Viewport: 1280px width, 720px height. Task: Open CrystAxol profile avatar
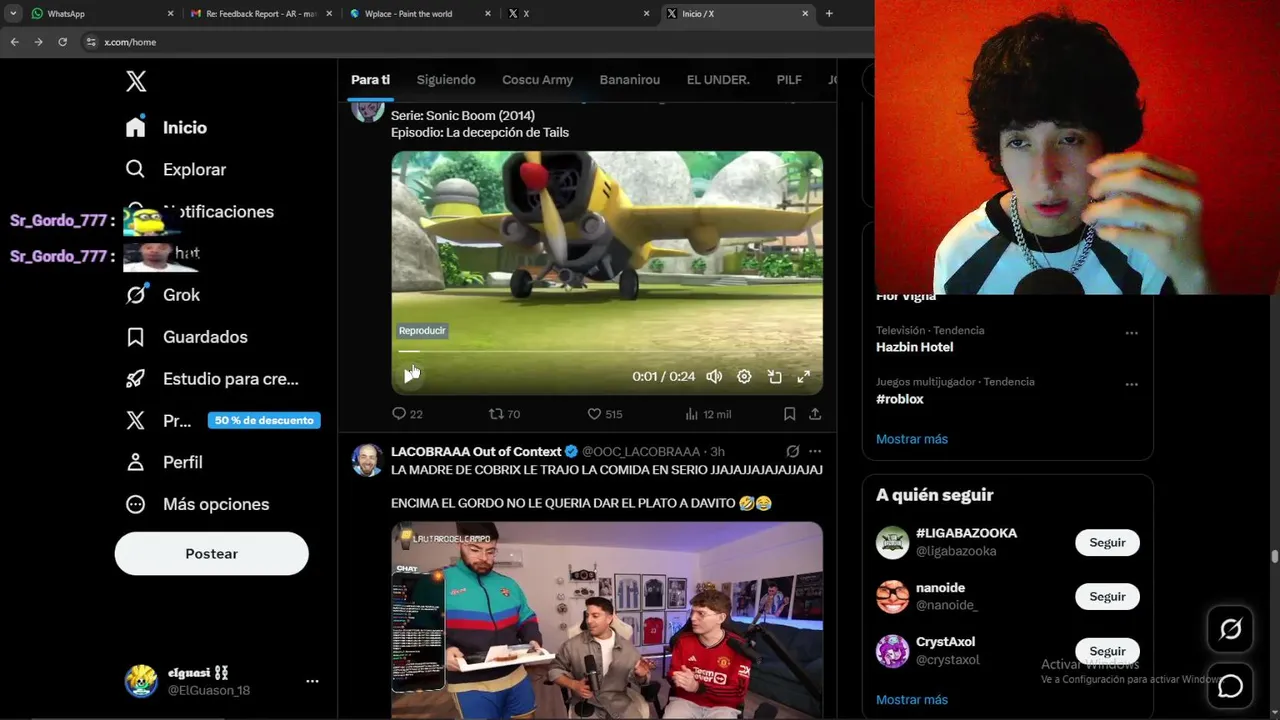click(892, 650)
